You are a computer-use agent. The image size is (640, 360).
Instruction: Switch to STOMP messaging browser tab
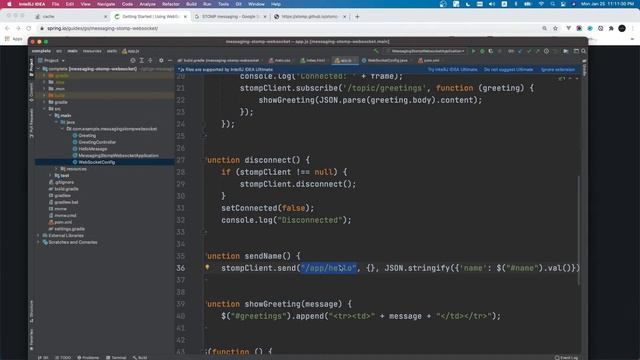click(x=231, y=17)
